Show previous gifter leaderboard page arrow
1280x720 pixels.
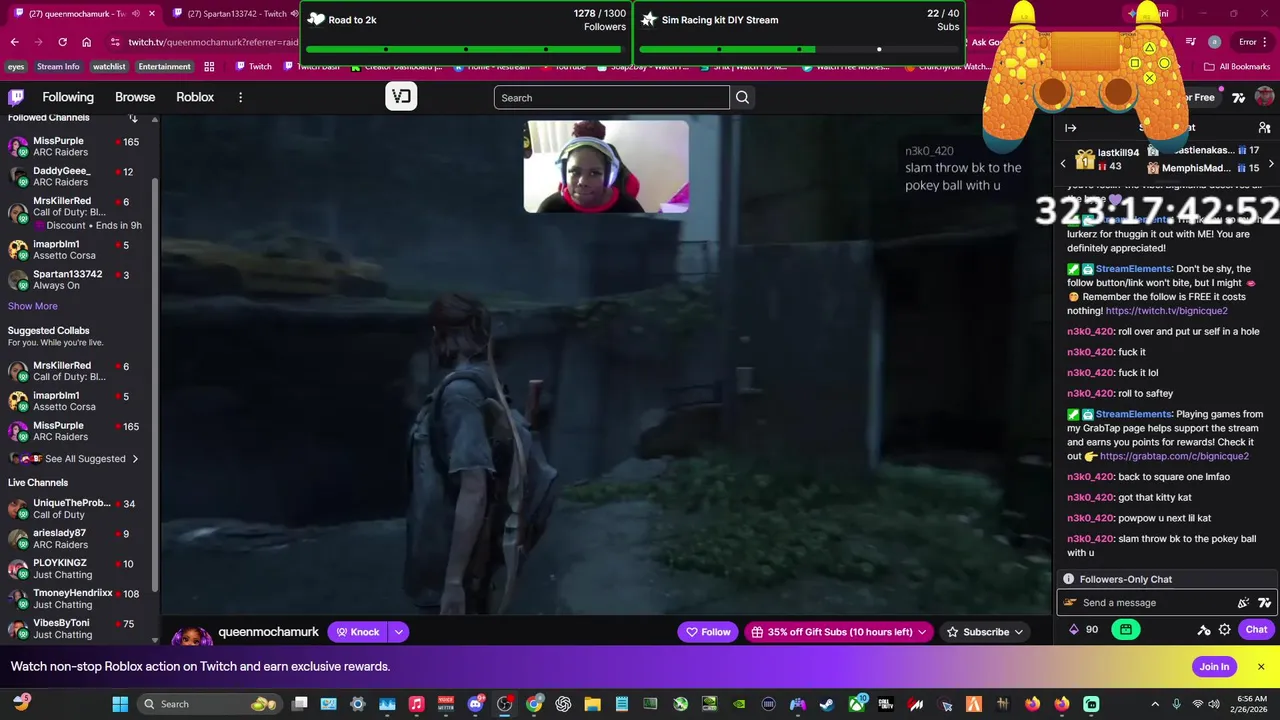pyautogui.click(x=1063, y=163)
